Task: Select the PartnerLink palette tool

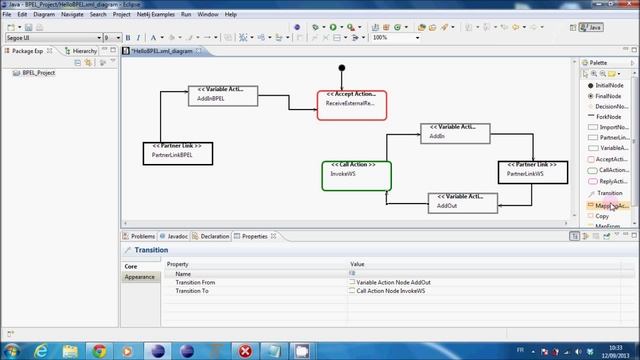Action: click(x=608, y=138)
